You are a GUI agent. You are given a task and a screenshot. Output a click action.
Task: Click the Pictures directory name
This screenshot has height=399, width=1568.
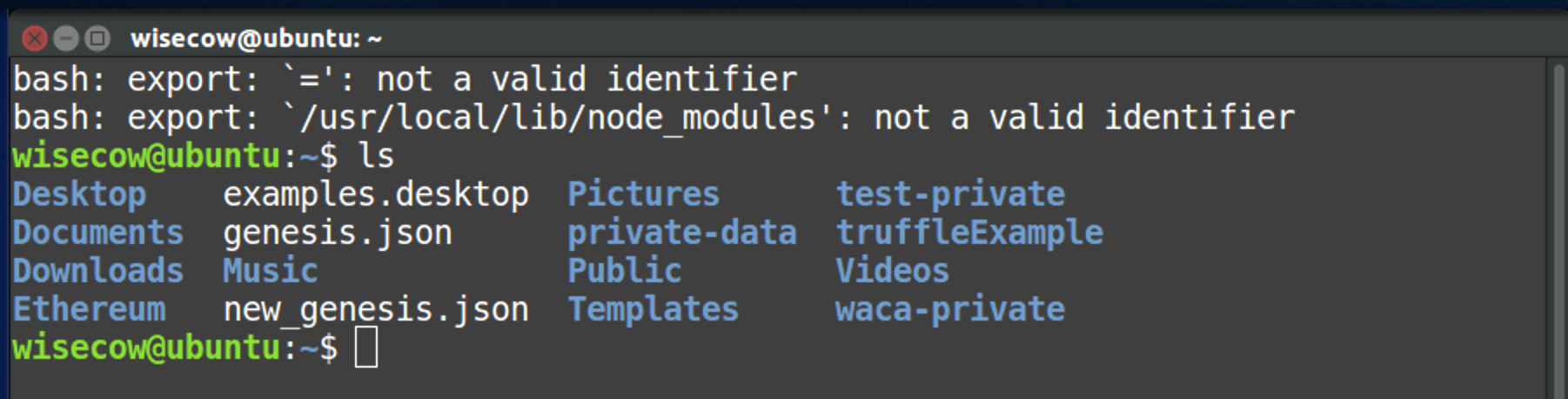[644, 194]
